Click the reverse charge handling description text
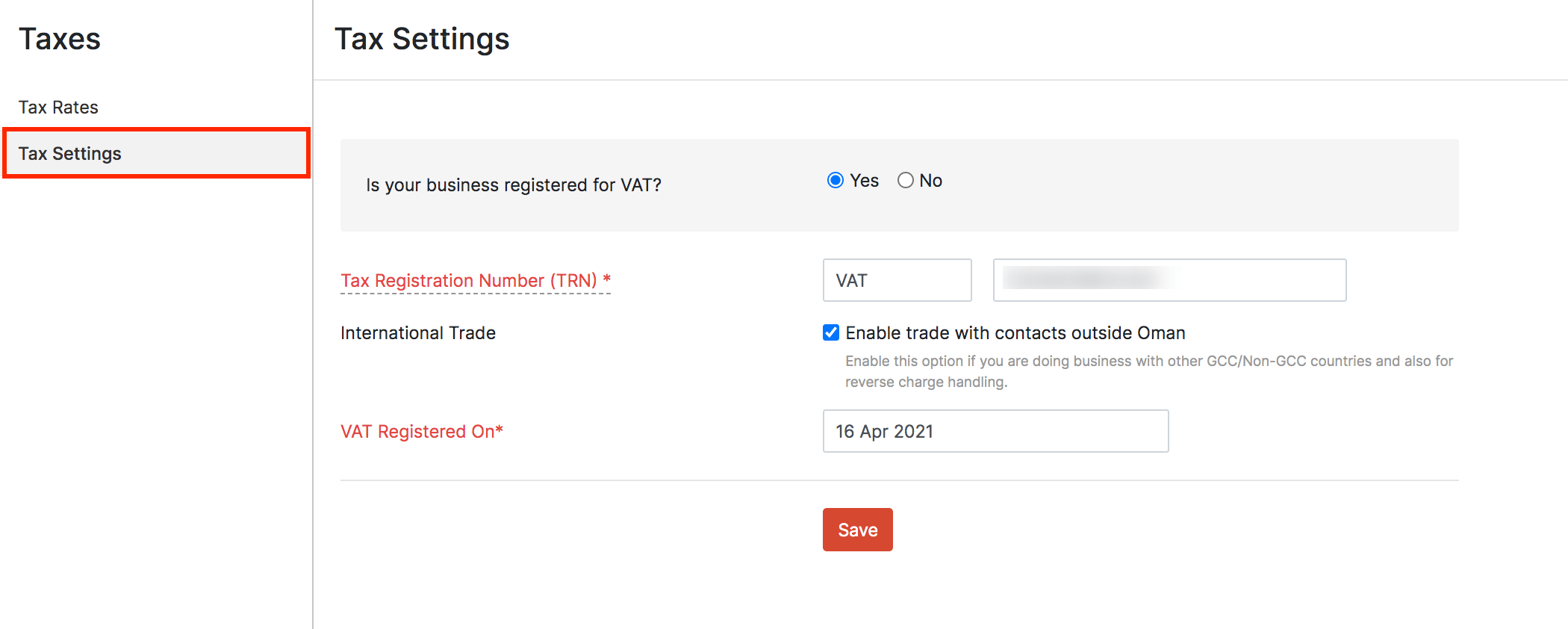The height and width of the screenshot is (629, 1568). coord(1148,371)
